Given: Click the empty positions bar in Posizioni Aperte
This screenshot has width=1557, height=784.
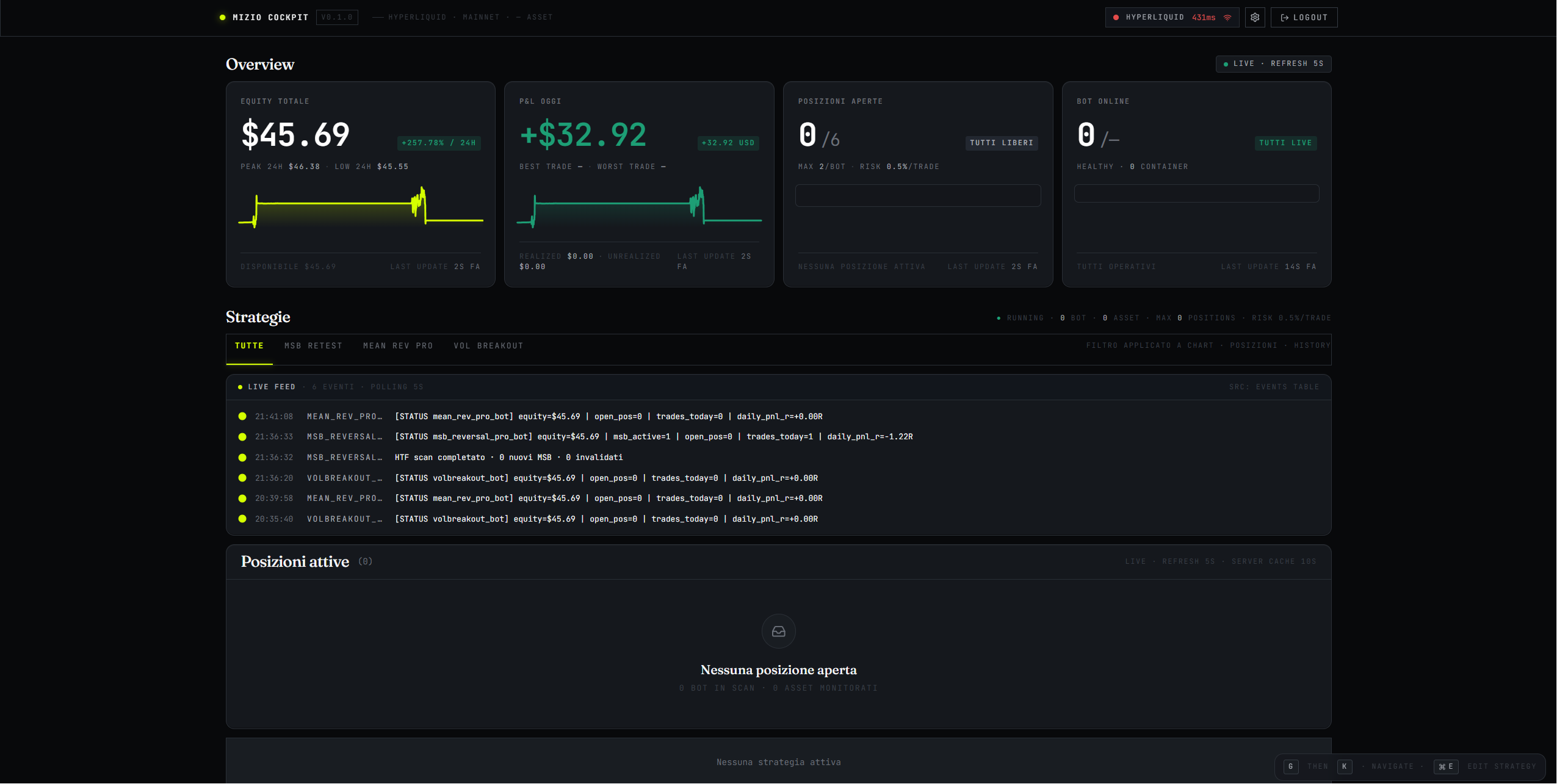Looking at the screenshot, I should 918,196.
